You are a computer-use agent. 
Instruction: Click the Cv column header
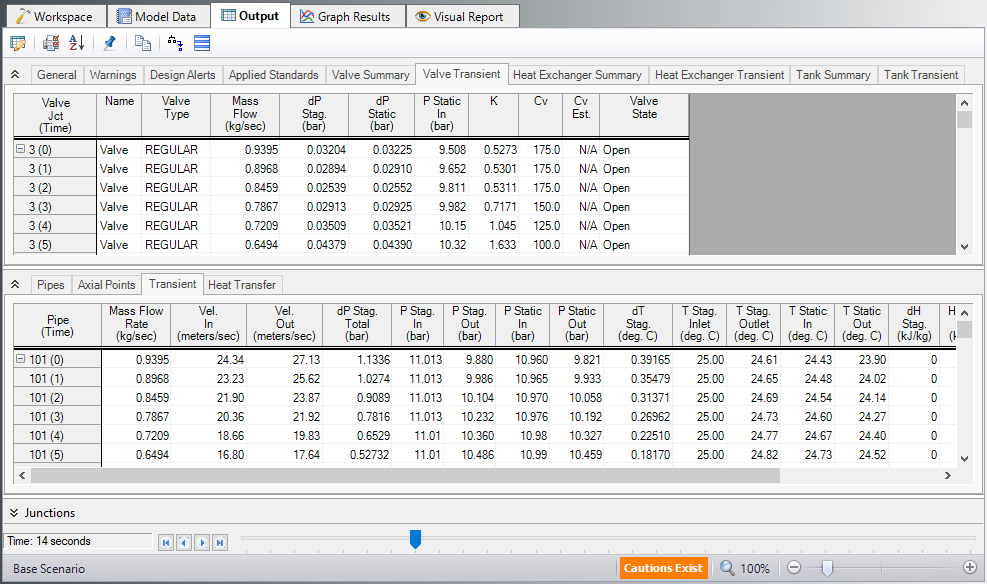click(541, 114)
